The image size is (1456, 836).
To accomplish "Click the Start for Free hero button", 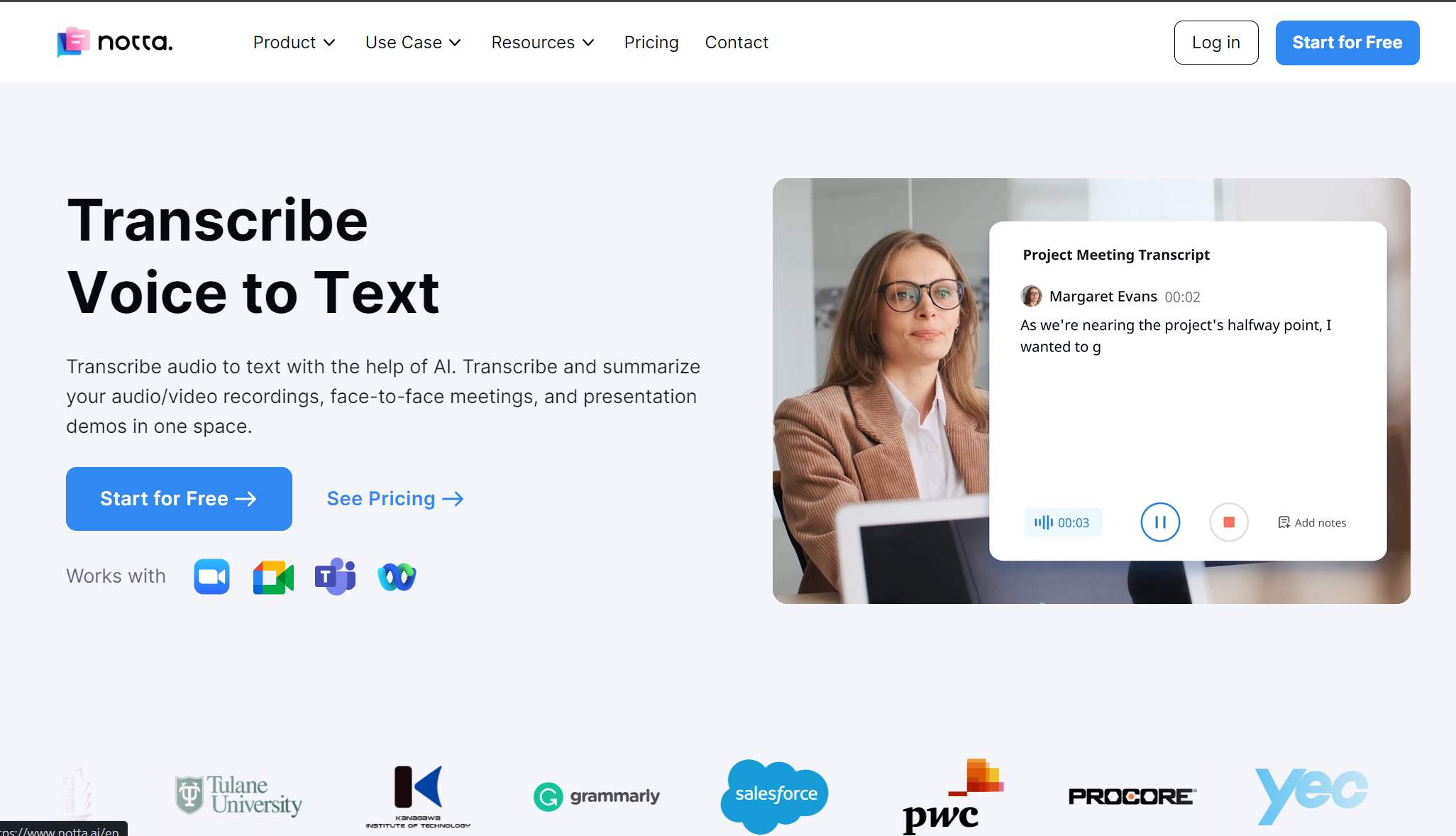I will (179, 498).
